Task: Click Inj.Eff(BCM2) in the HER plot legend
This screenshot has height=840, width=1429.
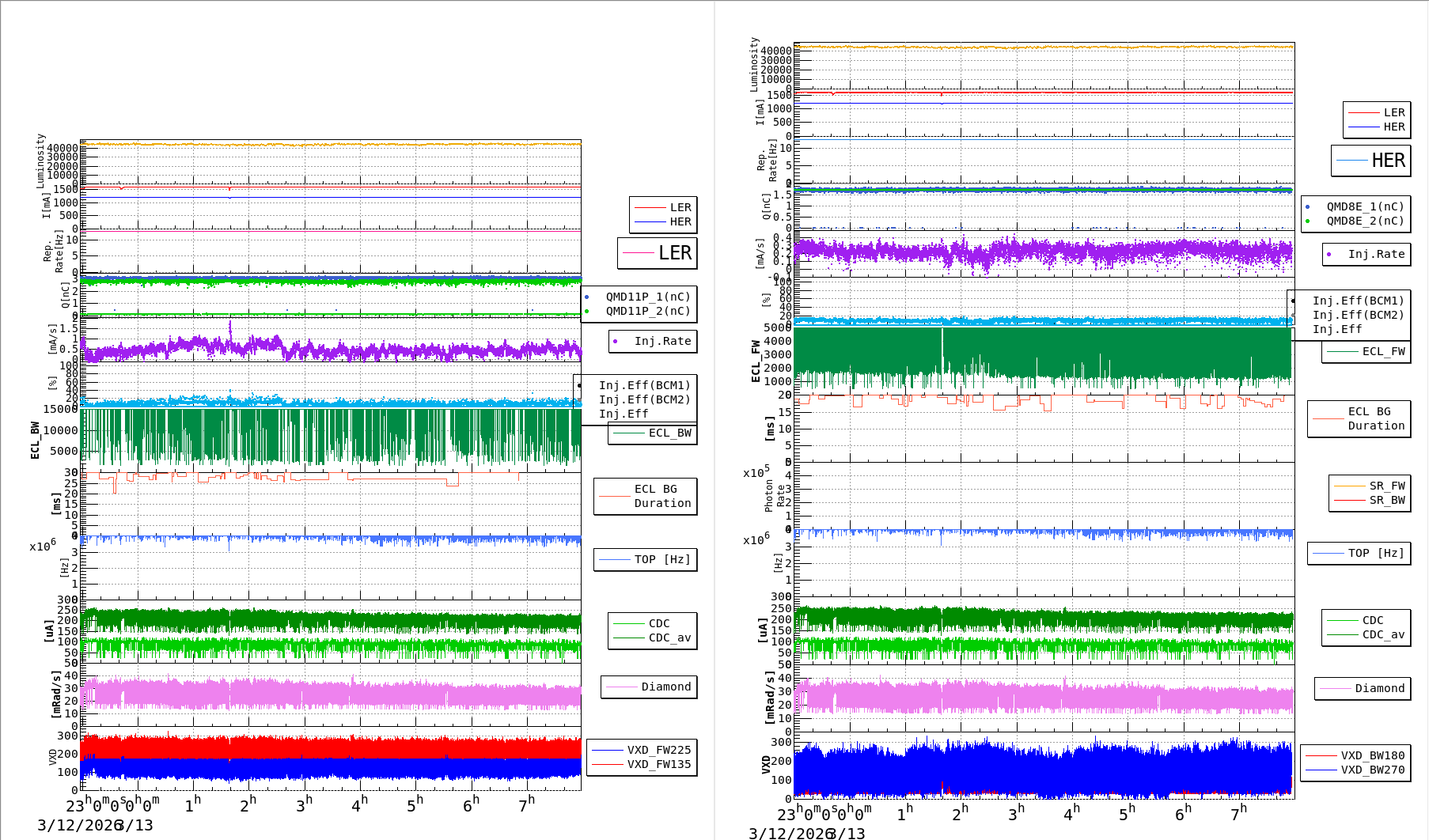Action: coord(1358,315)
